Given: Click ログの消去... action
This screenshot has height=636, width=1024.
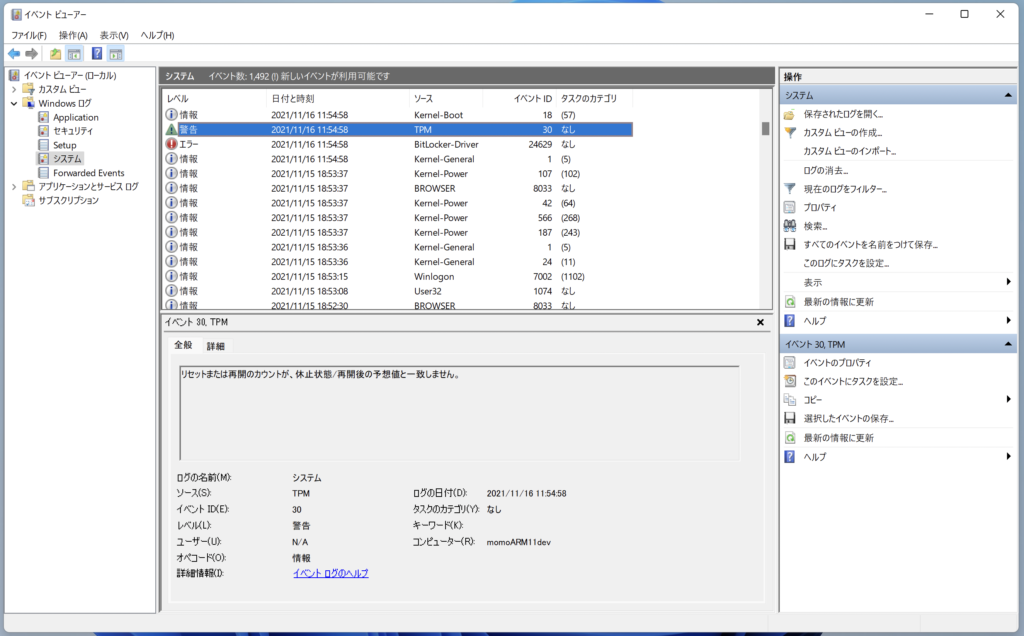Looking at the screenshot, I should [825, 170].
